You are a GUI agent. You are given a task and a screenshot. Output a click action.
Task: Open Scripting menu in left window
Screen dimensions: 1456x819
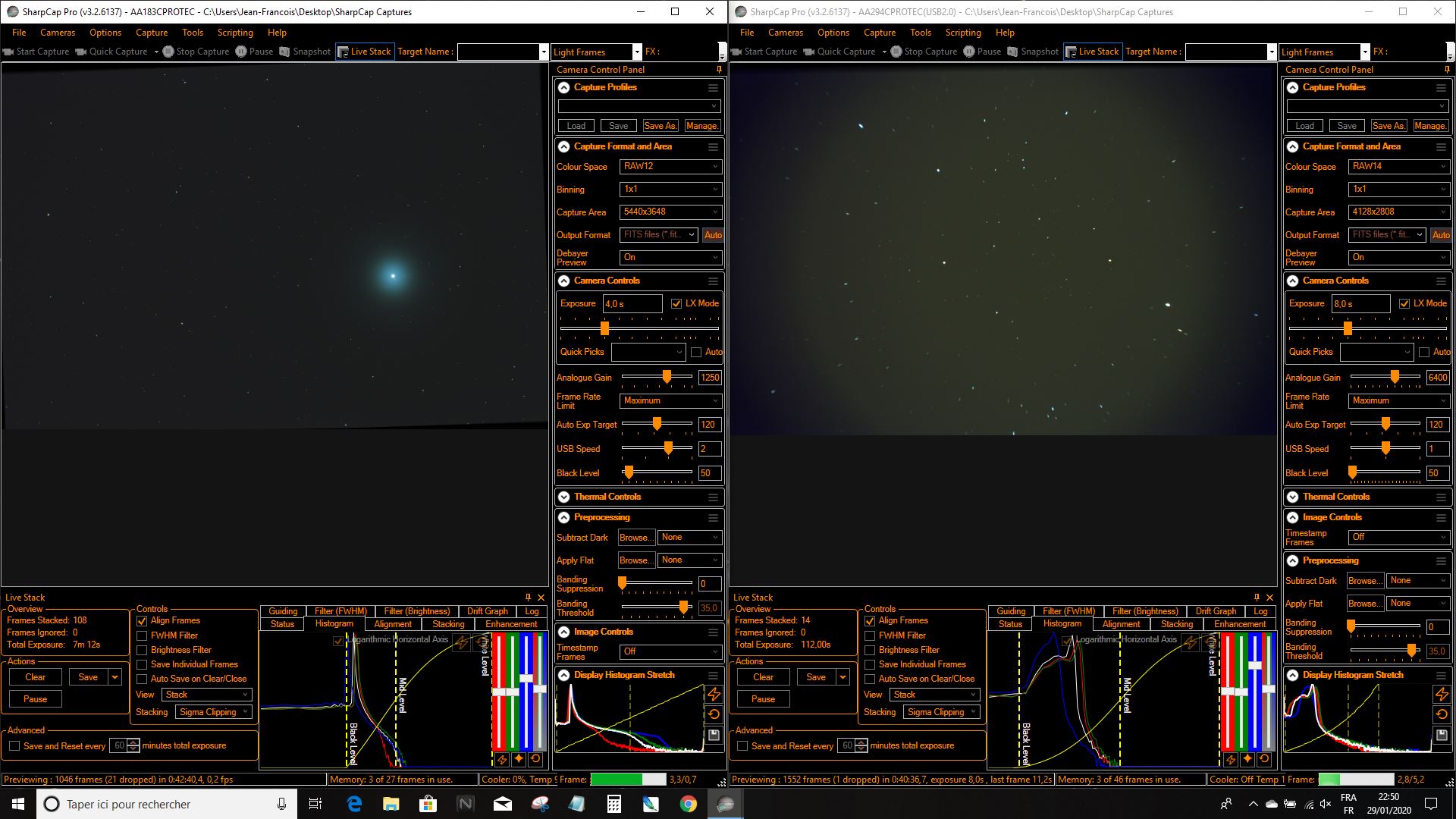click(235, 33)
